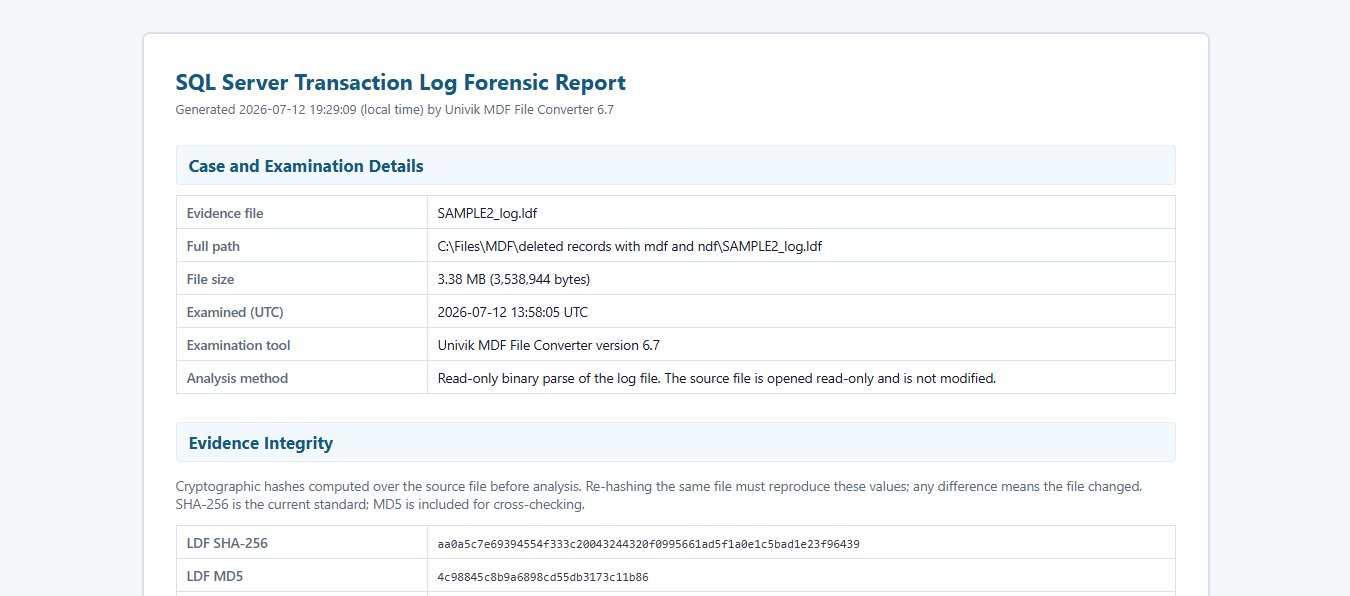The height and width of the screenshot is (596, 1350).
Task: Click the 'Univik MDF File Converter version 6.7' value
Action: point(549,345)
